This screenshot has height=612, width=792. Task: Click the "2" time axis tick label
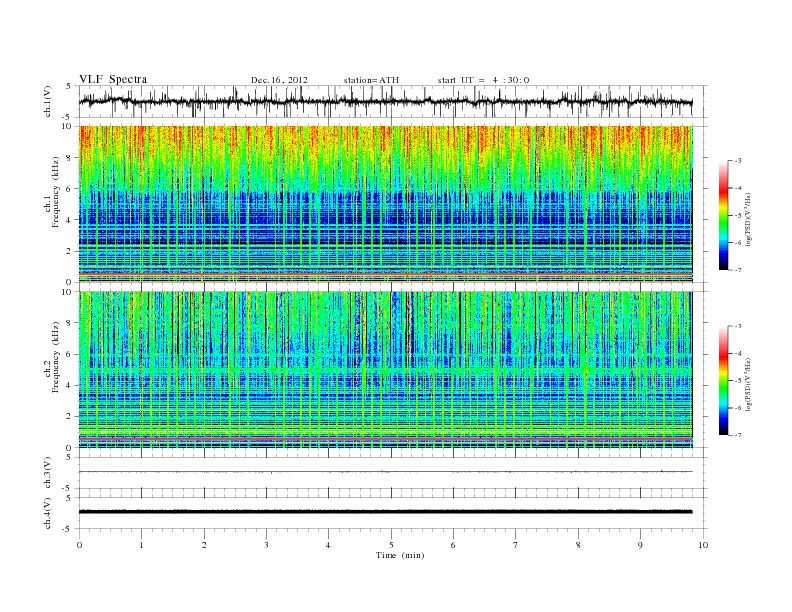pos(204,545)
